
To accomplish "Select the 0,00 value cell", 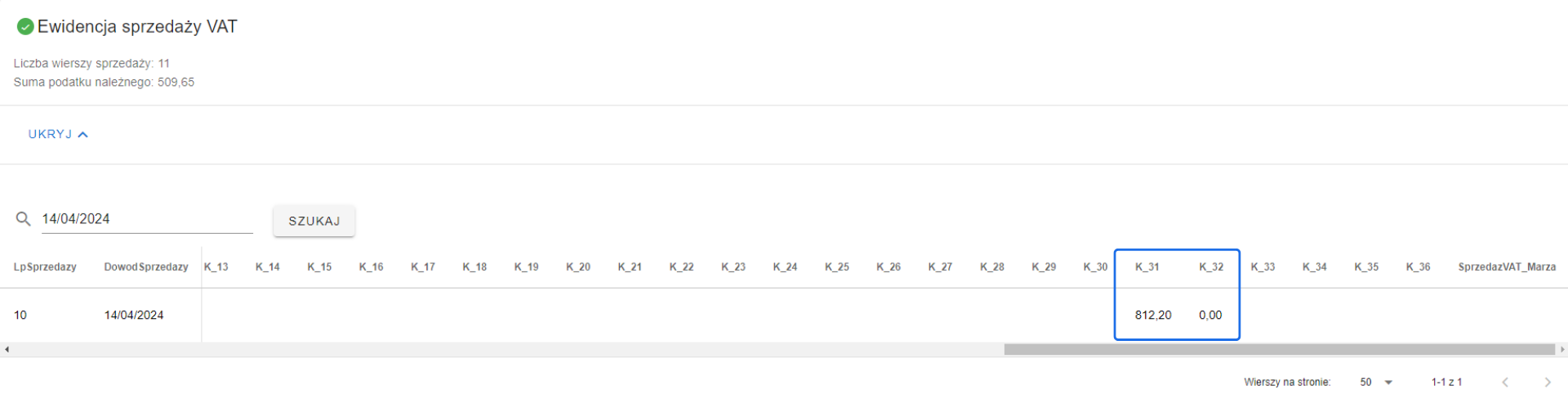I will pyautogui.click(x=1210, y=315).
